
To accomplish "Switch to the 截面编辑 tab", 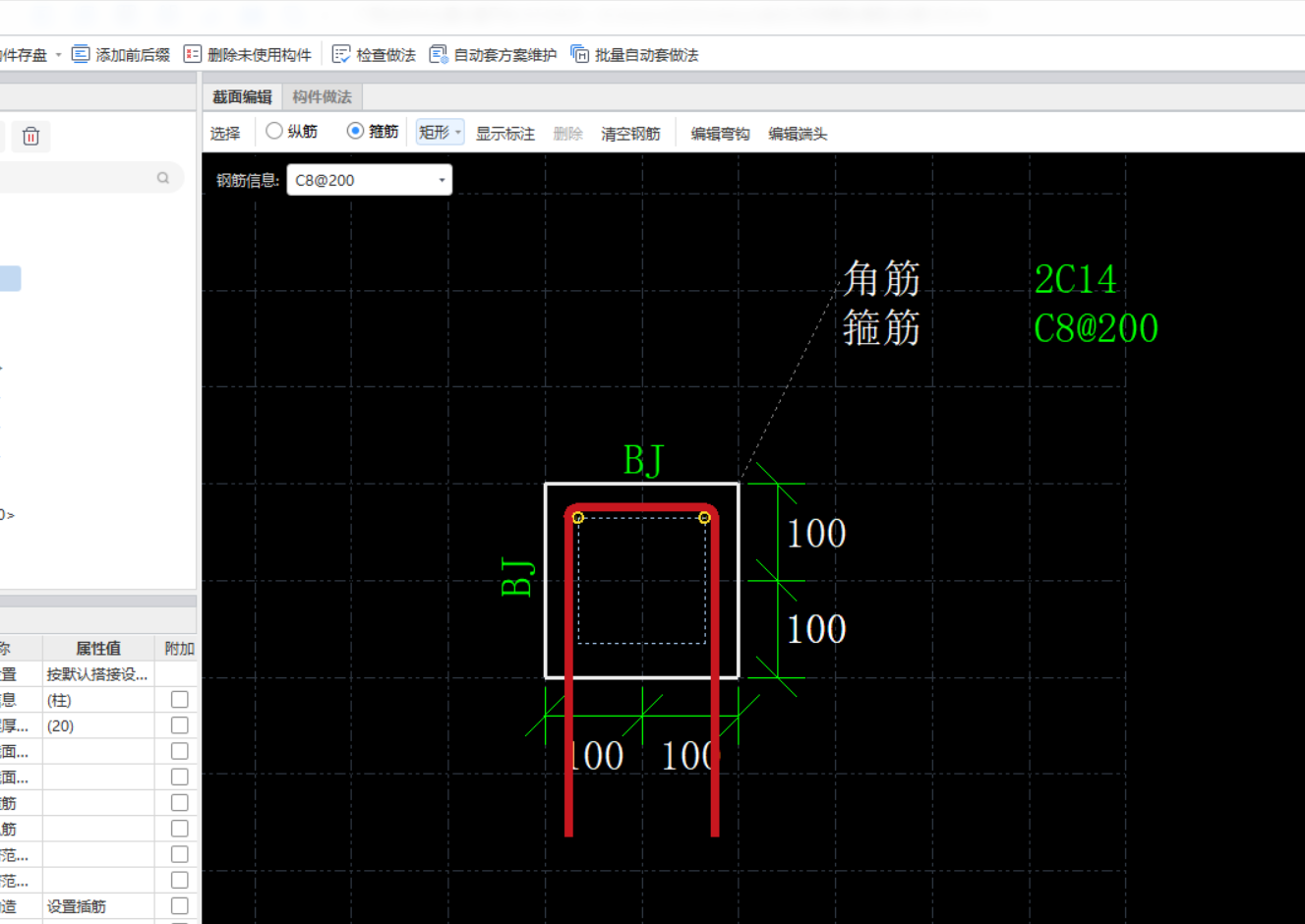I will [x=242, y=96].
